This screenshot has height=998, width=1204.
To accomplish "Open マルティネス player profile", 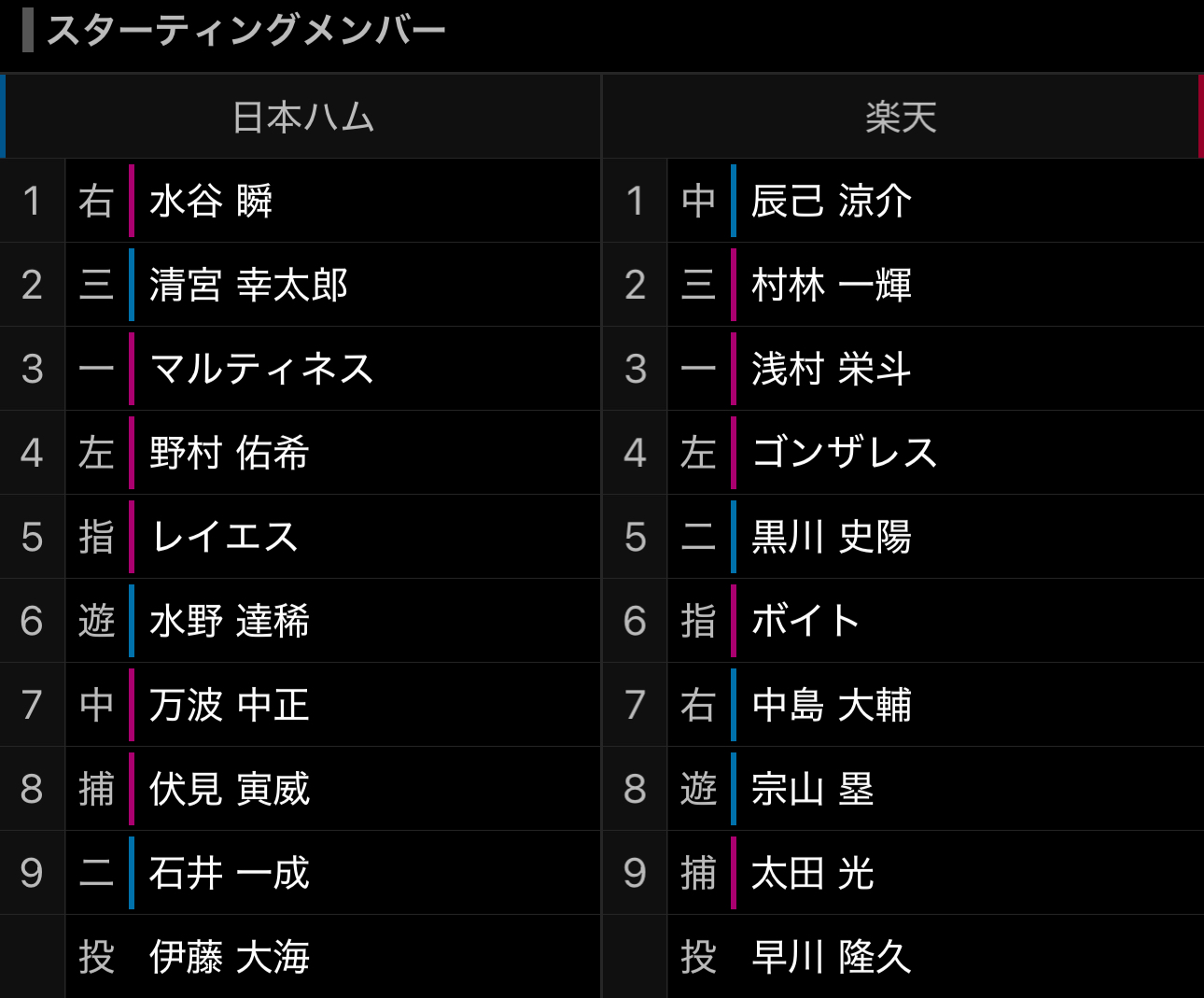I will [x=262, y=369].
